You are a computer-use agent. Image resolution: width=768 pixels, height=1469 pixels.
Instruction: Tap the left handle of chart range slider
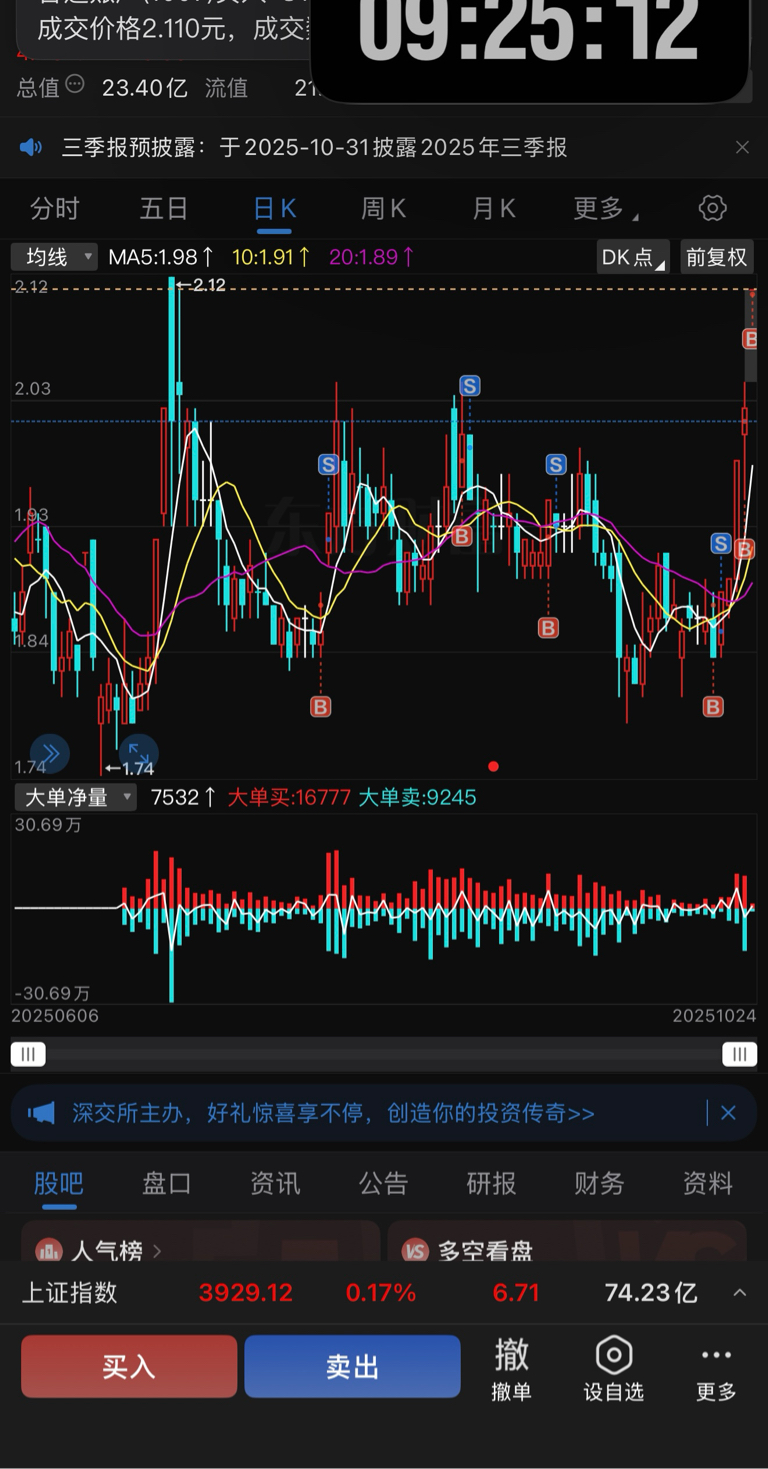28,1054
